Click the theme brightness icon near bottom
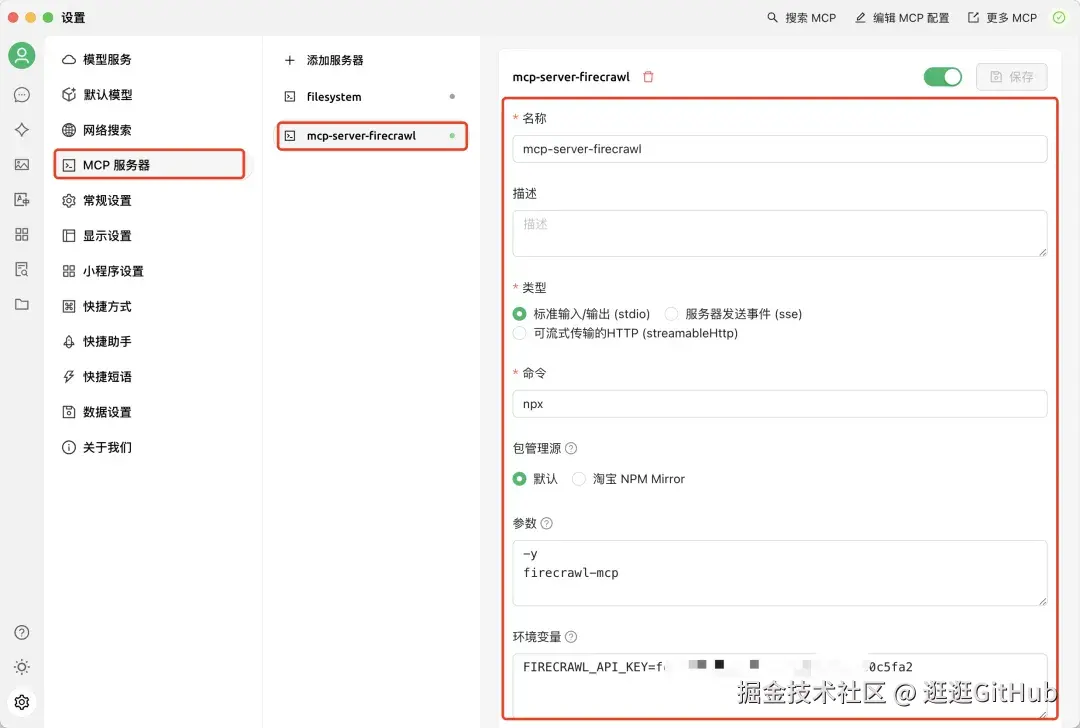Viewport: 1080px width, 728px height. pyautogui.click(x=22, y=667)
